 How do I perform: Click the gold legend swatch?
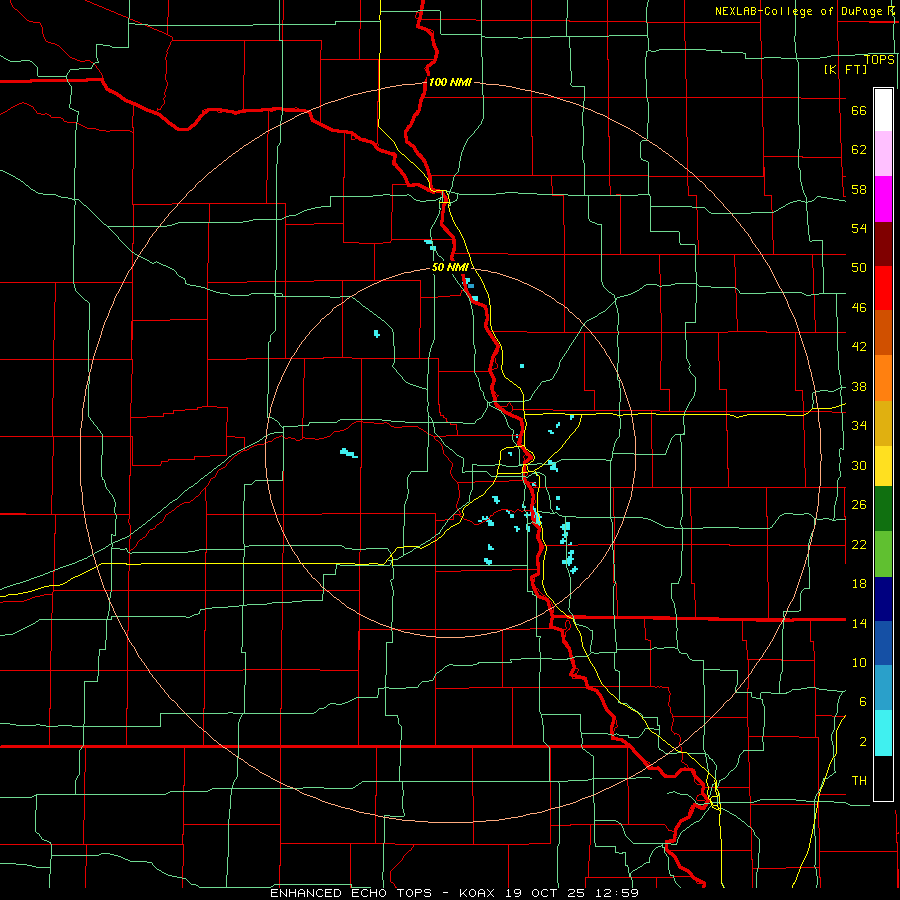pos(883,423)
